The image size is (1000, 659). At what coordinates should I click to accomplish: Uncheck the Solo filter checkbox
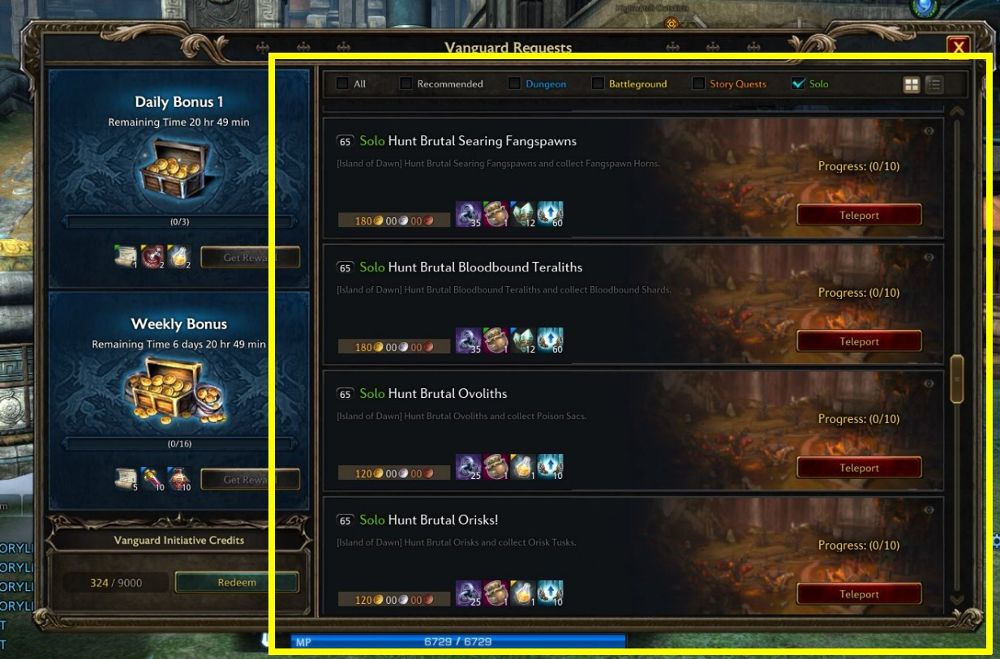(x=798, y=84)
